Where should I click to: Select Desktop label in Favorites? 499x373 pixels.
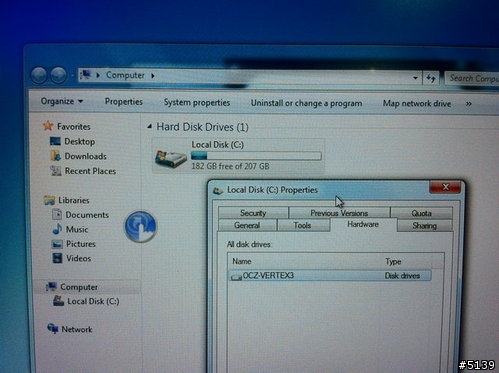(x=79, y=141)
